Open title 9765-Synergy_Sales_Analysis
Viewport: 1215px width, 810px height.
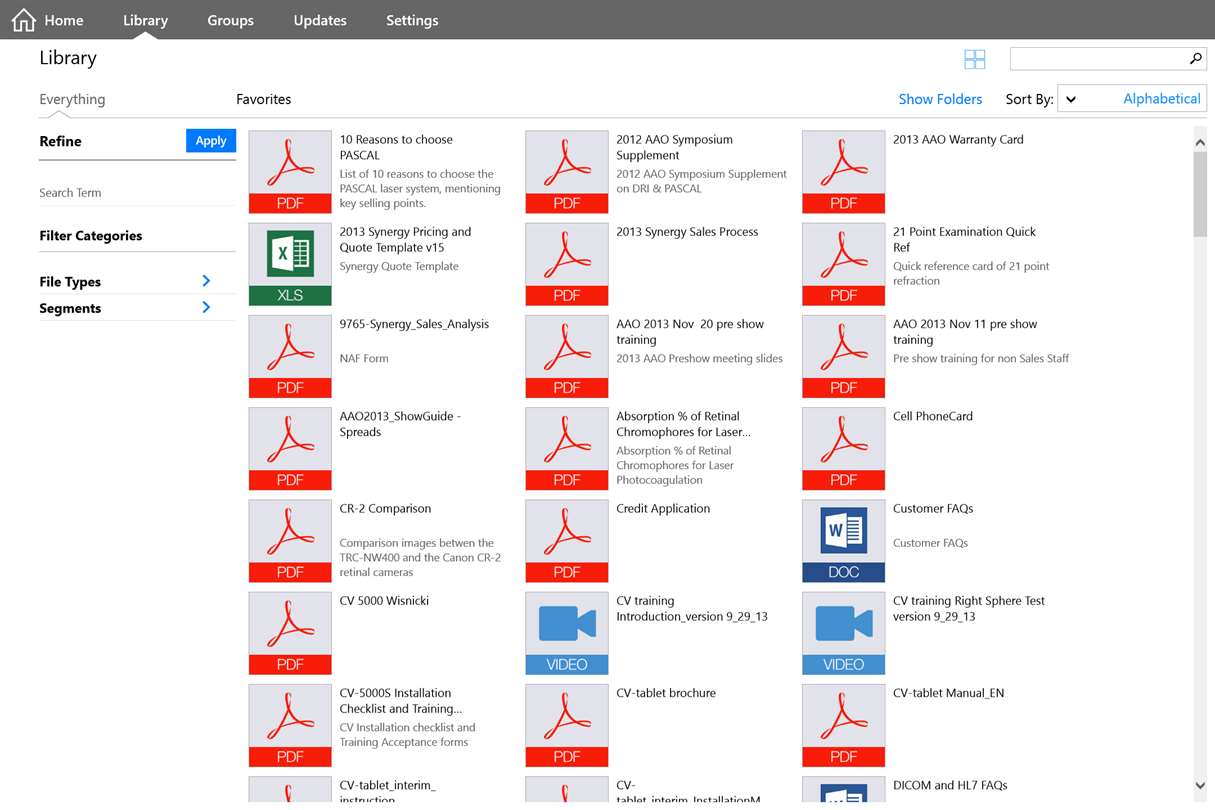click(x=414, y=325)
